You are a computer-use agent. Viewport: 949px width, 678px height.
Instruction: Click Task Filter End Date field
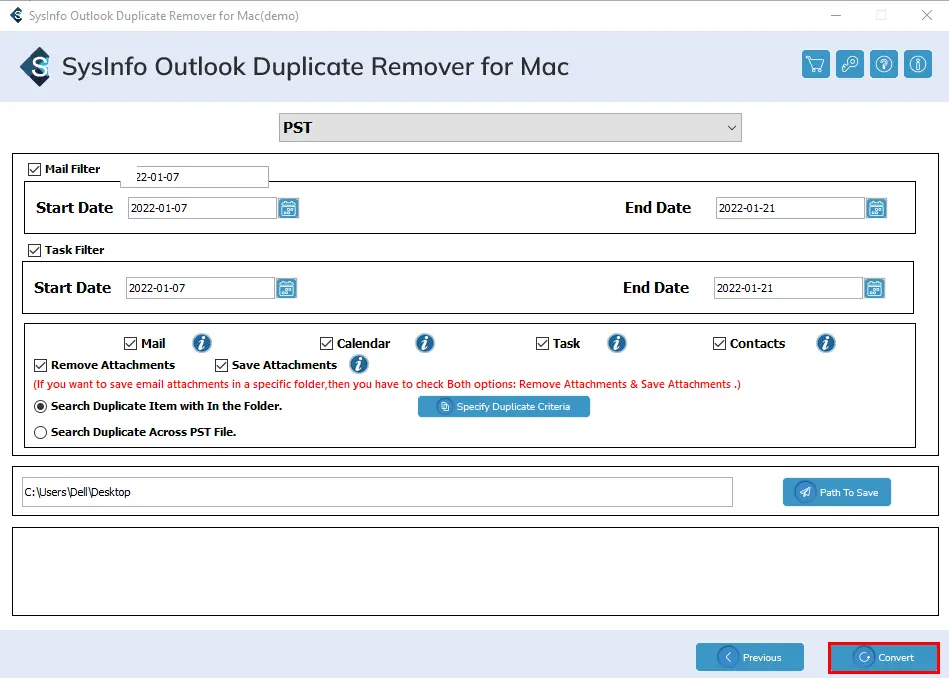pyautogui.click(x=788, y=288)
